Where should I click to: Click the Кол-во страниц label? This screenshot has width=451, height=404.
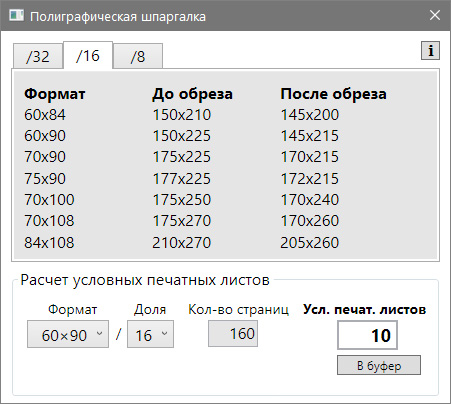click(x=239, y=310)
